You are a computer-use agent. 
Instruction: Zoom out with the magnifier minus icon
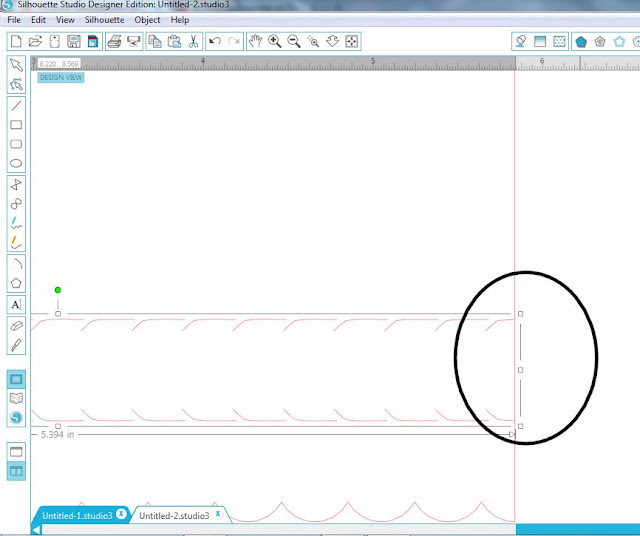coord(294,41)
